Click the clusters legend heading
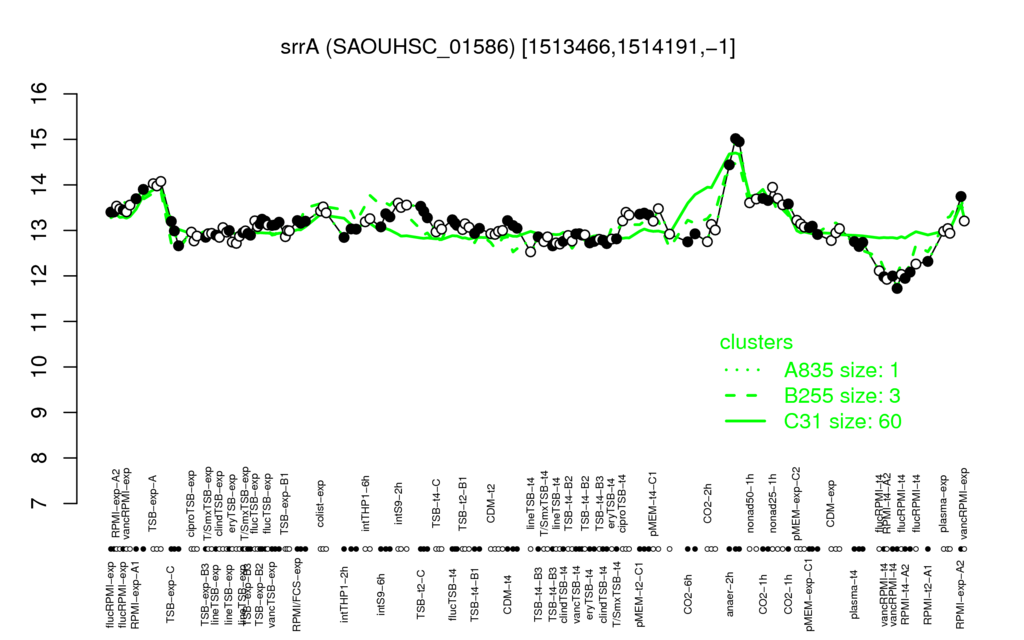The image size is (1024, 640). click(x=756, y=342)
